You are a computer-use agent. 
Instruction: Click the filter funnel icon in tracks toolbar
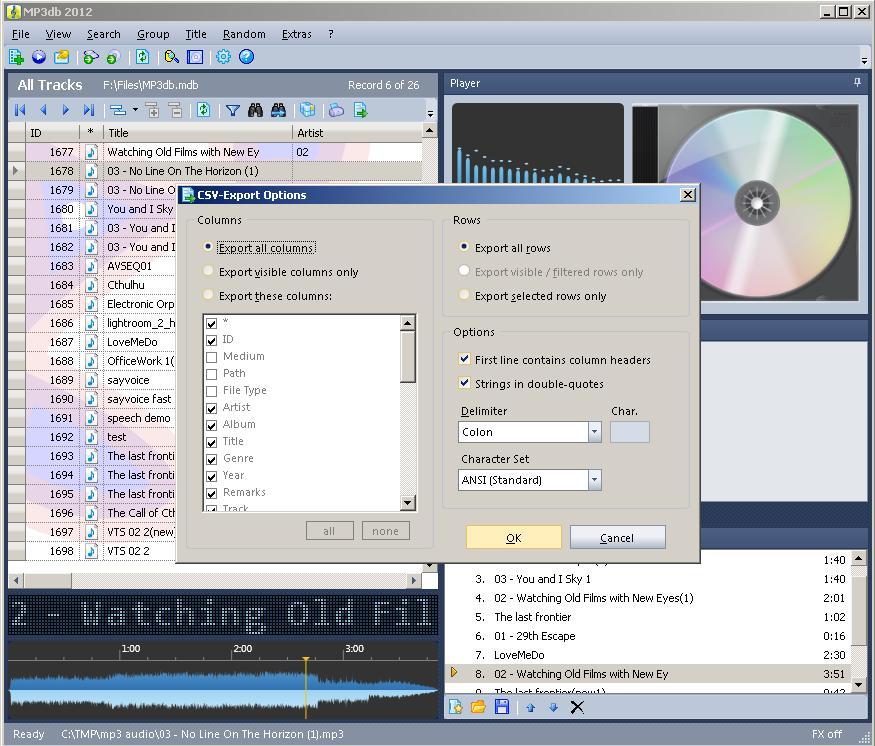click(233, 110)
